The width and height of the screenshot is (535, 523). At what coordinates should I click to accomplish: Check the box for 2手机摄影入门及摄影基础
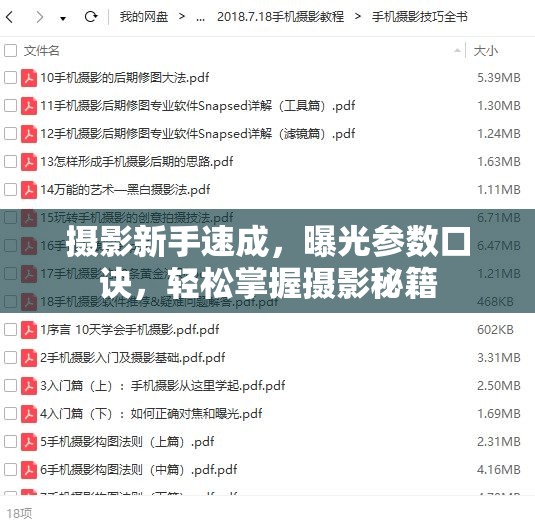10,358
